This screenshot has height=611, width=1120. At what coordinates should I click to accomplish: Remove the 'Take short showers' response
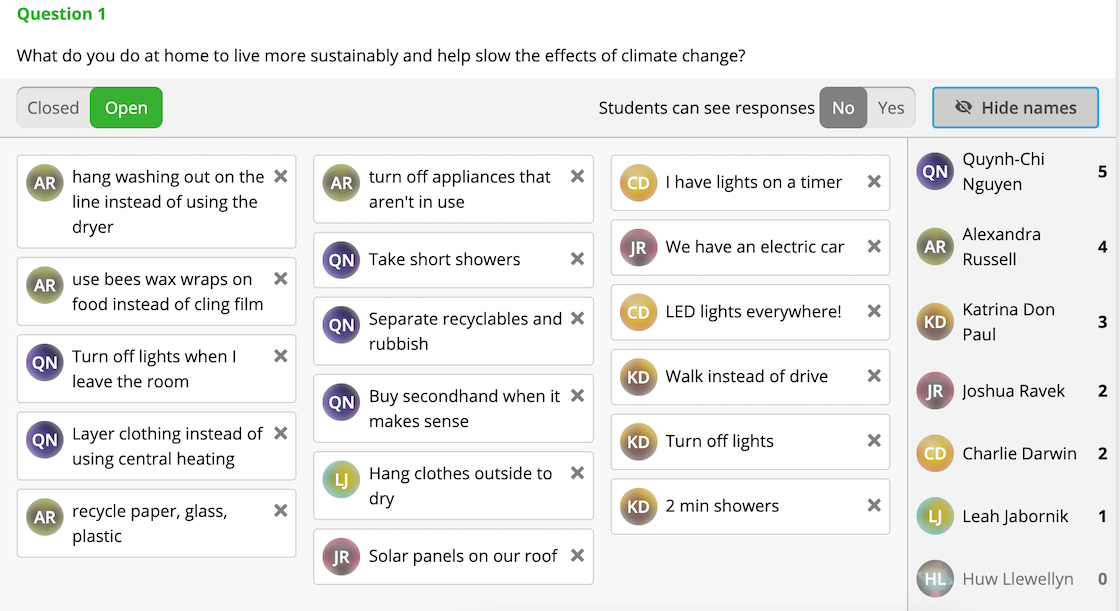(577, 258)
